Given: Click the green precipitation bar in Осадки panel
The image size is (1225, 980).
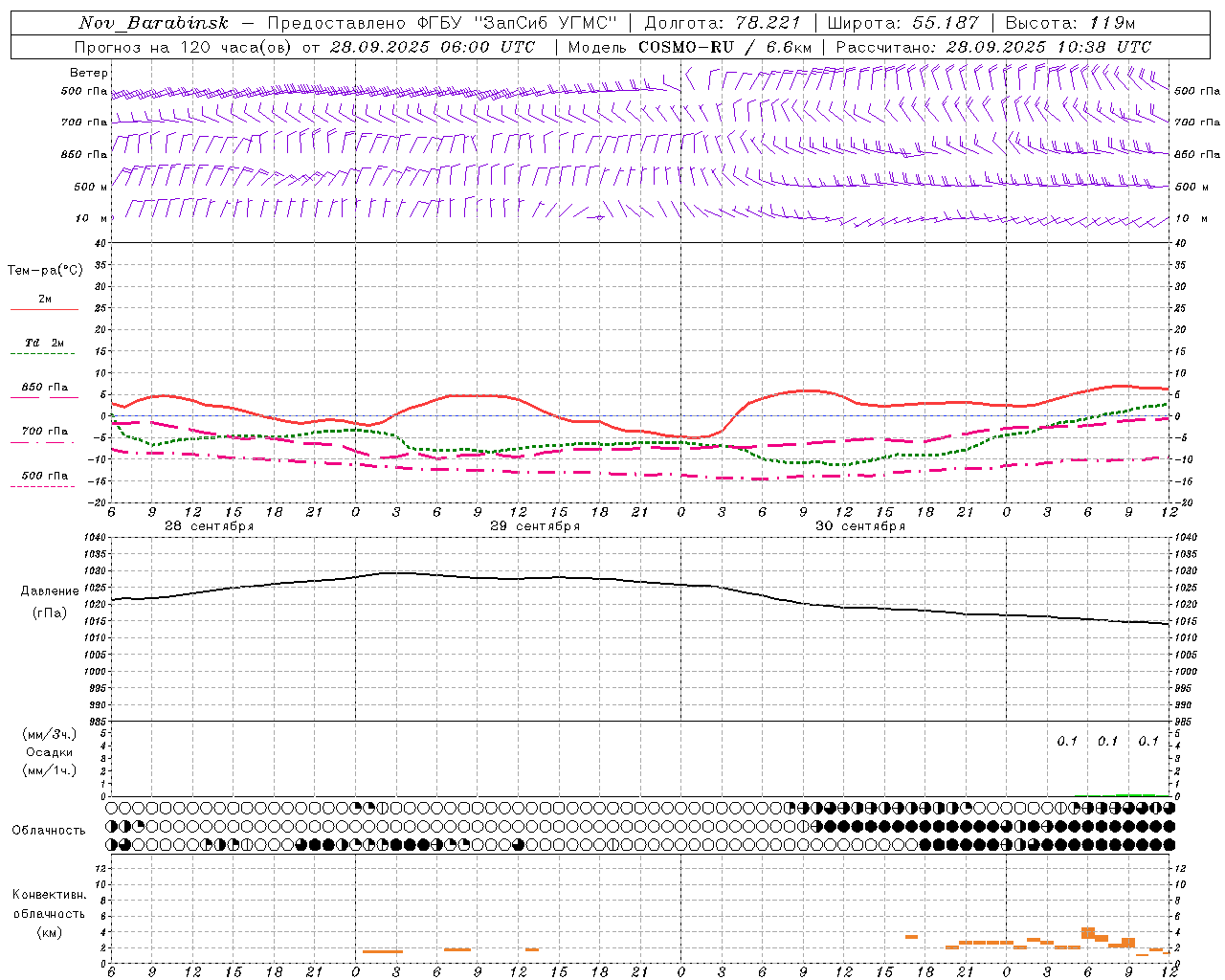Looking at the screenshot, I should tap(1136, 794).
